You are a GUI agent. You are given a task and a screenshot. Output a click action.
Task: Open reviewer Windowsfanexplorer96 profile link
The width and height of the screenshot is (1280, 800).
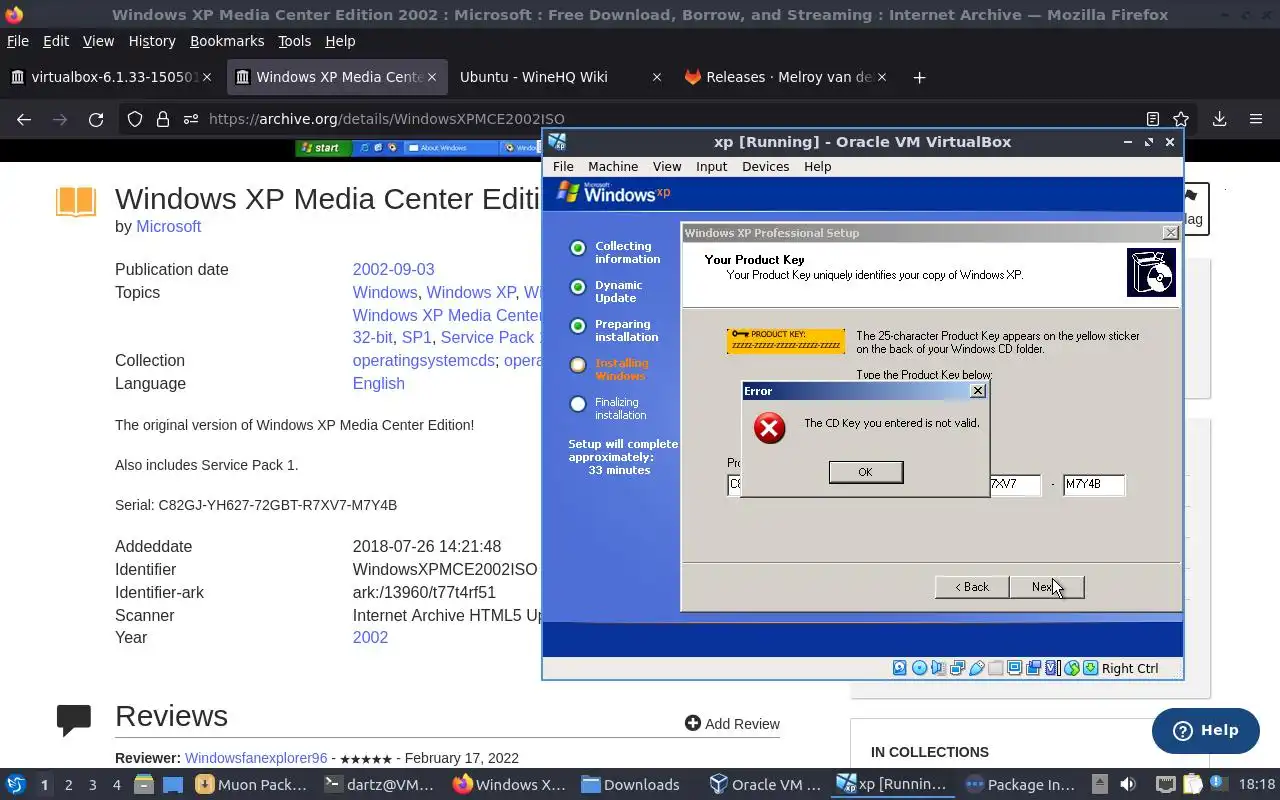point(256,759)
